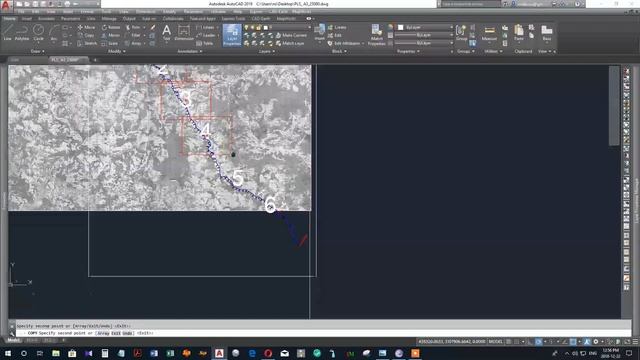Expand the Layers panel
The width and height of the screenshot is (640, 360).
[267, 51]
